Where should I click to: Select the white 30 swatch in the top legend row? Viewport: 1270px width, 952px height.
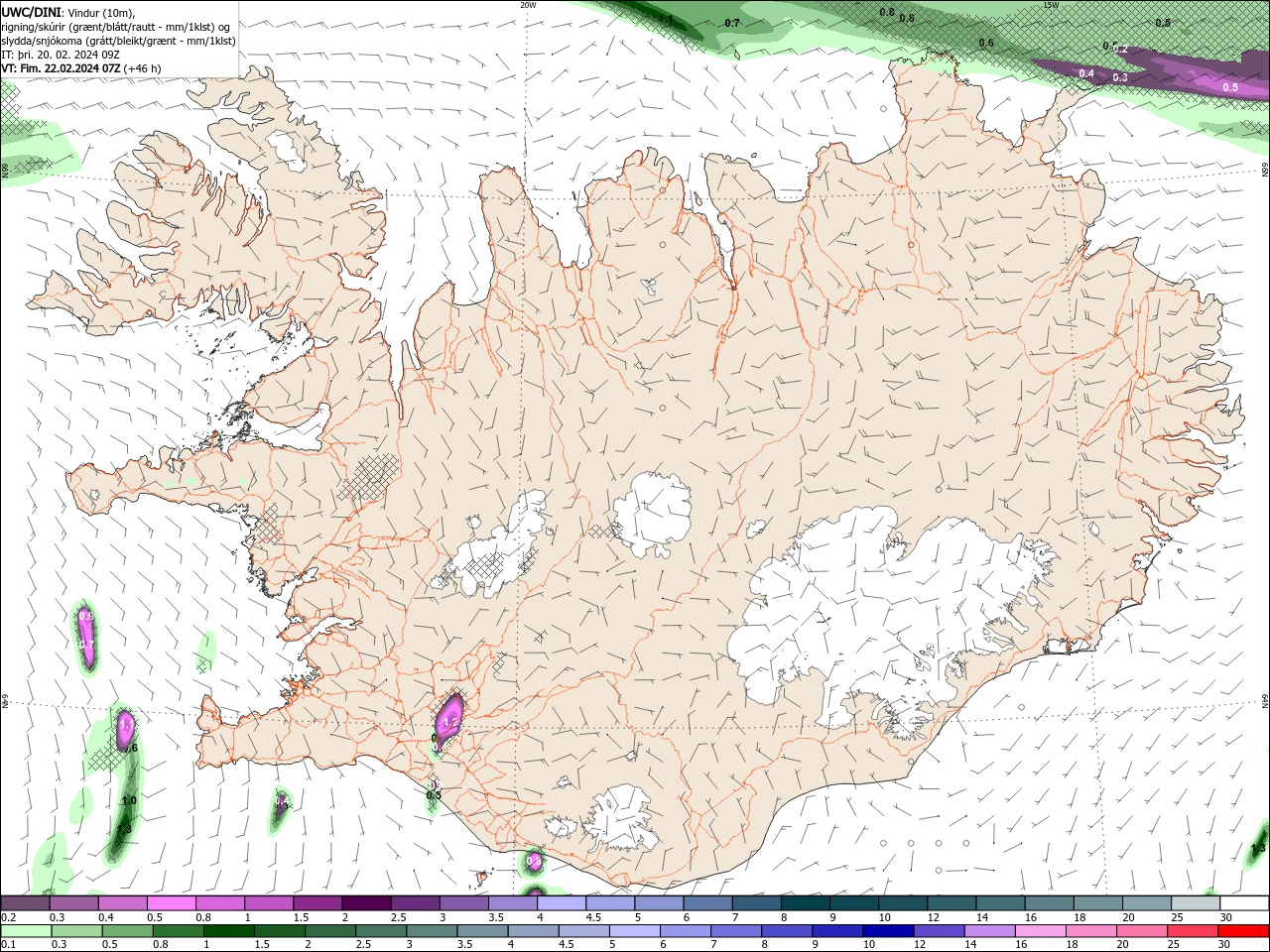pos(1244,903)
